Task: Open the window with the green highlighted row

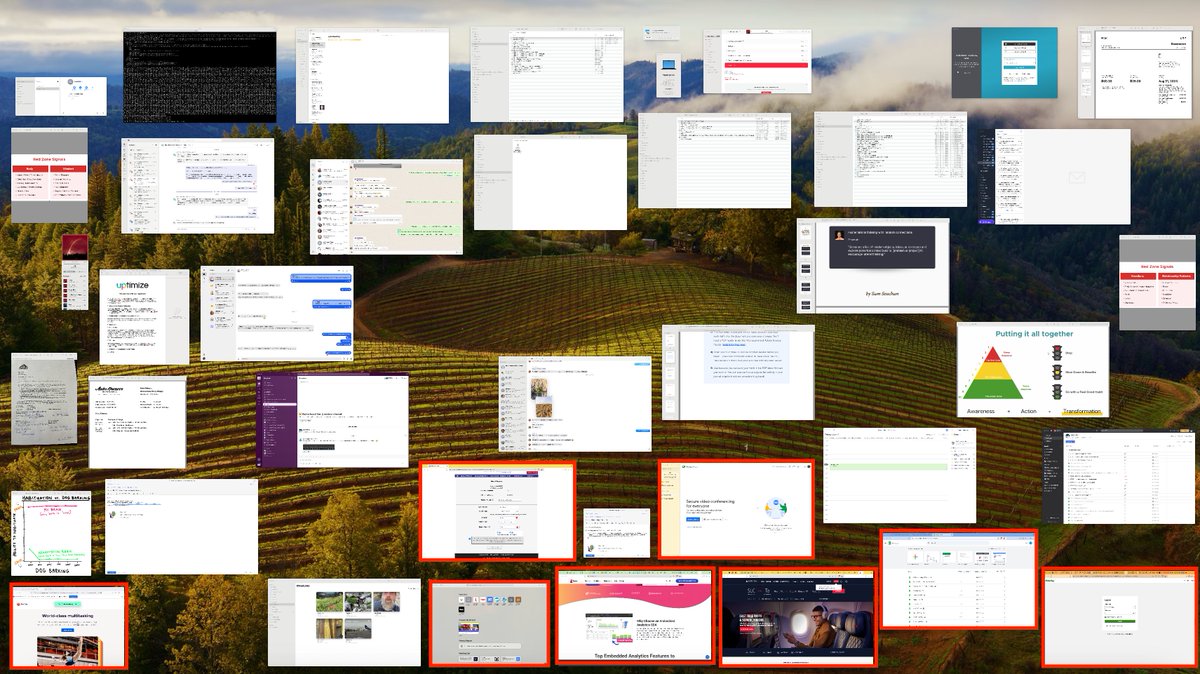Action: point(900,475)
